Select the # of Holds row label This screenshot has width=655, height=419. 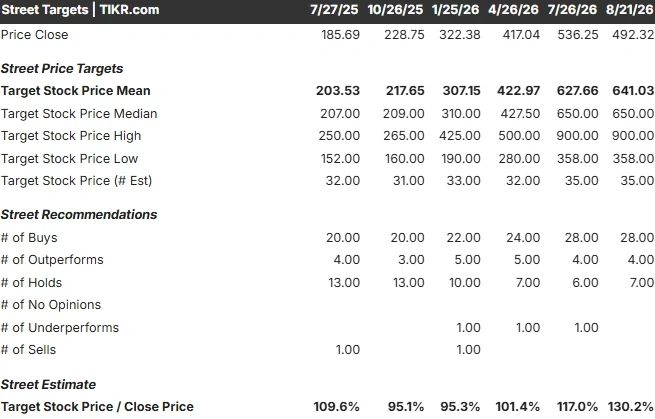[x=31, y=283]
